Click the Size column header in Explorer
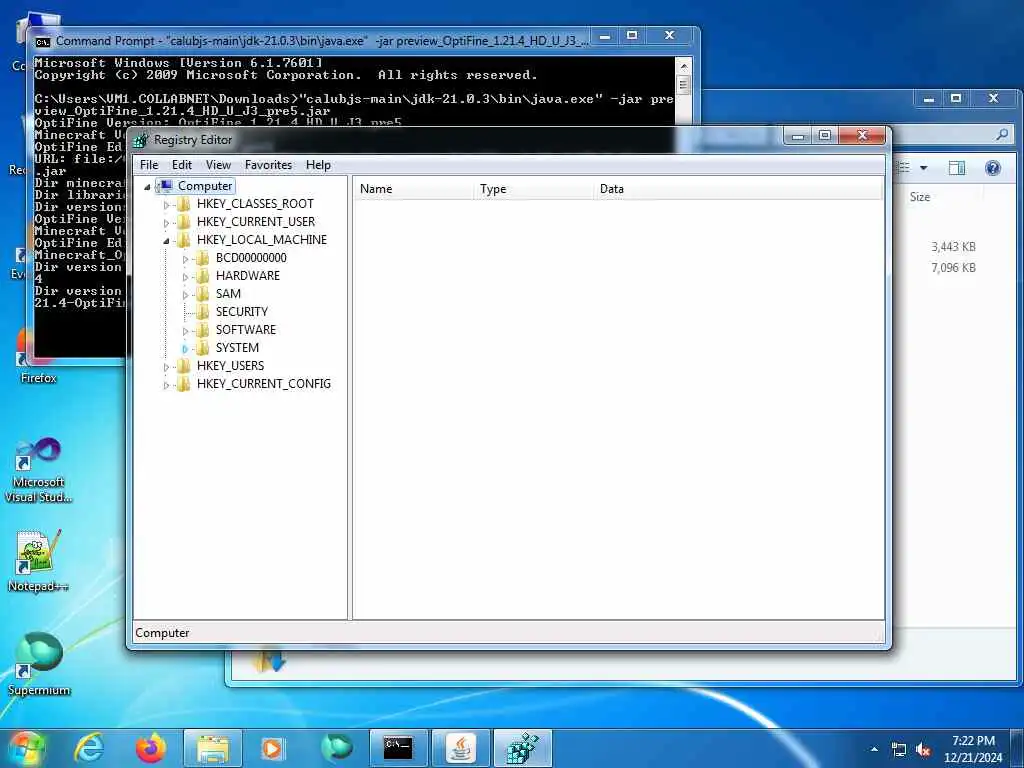 click(x=920, y=197)
